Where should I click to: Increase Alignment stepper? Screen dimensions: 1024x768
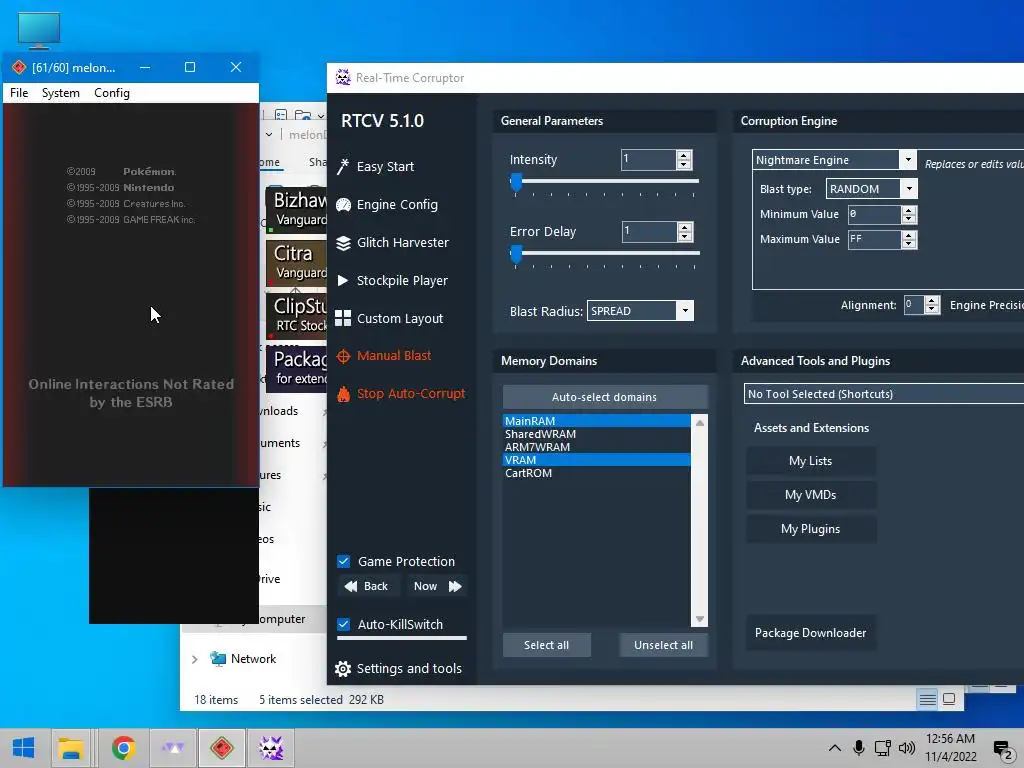(932, 300)
